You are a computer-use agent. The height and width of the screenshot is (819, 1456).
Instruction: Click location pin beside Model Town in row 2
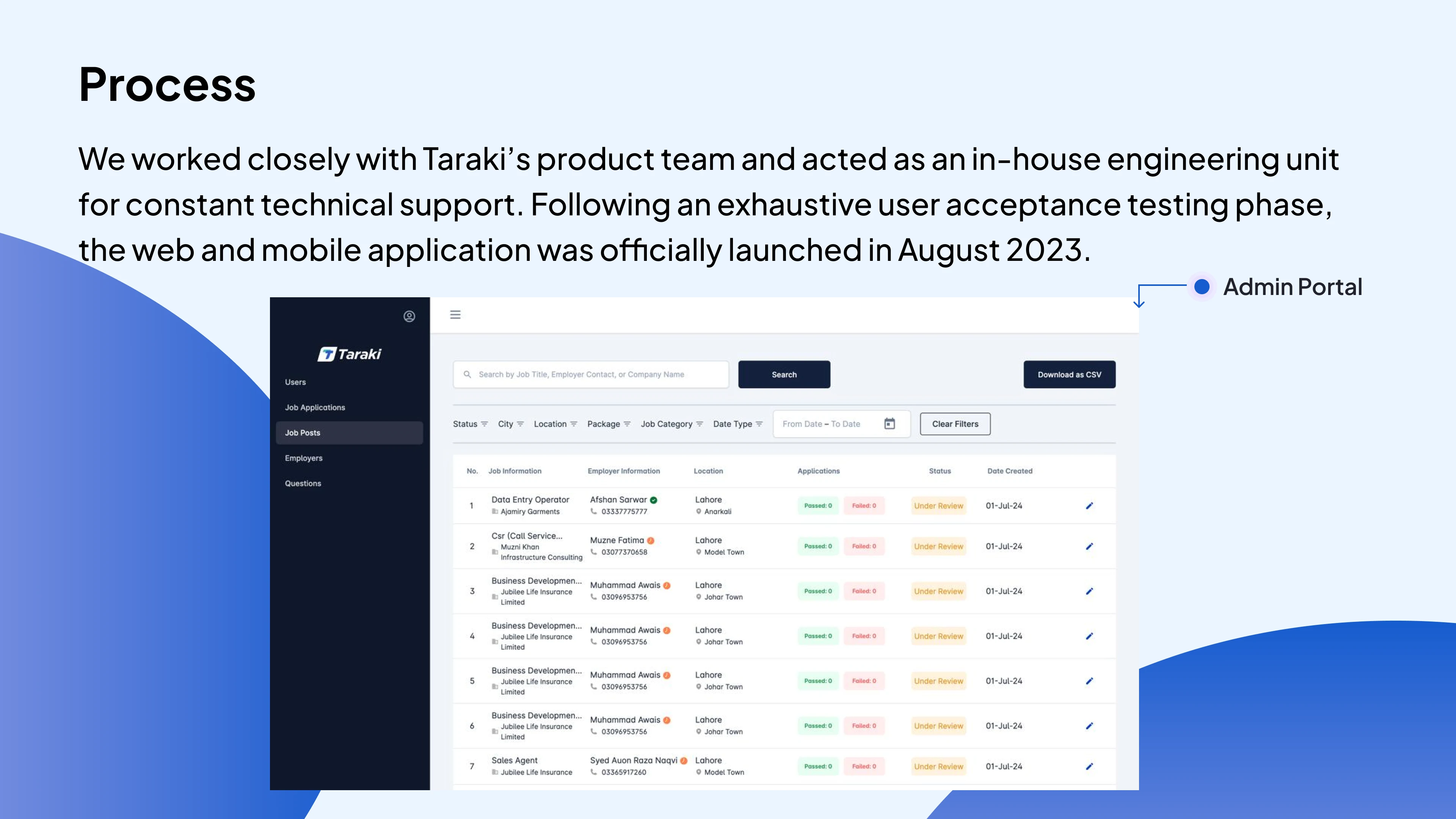point(698,552)
